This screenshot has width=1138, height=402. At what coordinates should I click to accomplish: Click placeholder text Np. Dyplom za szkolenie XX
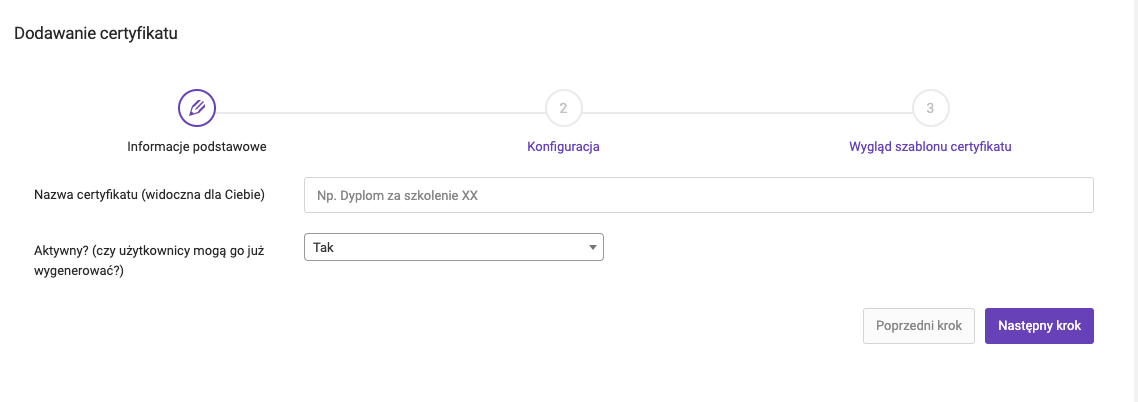[x=397, y=195]
